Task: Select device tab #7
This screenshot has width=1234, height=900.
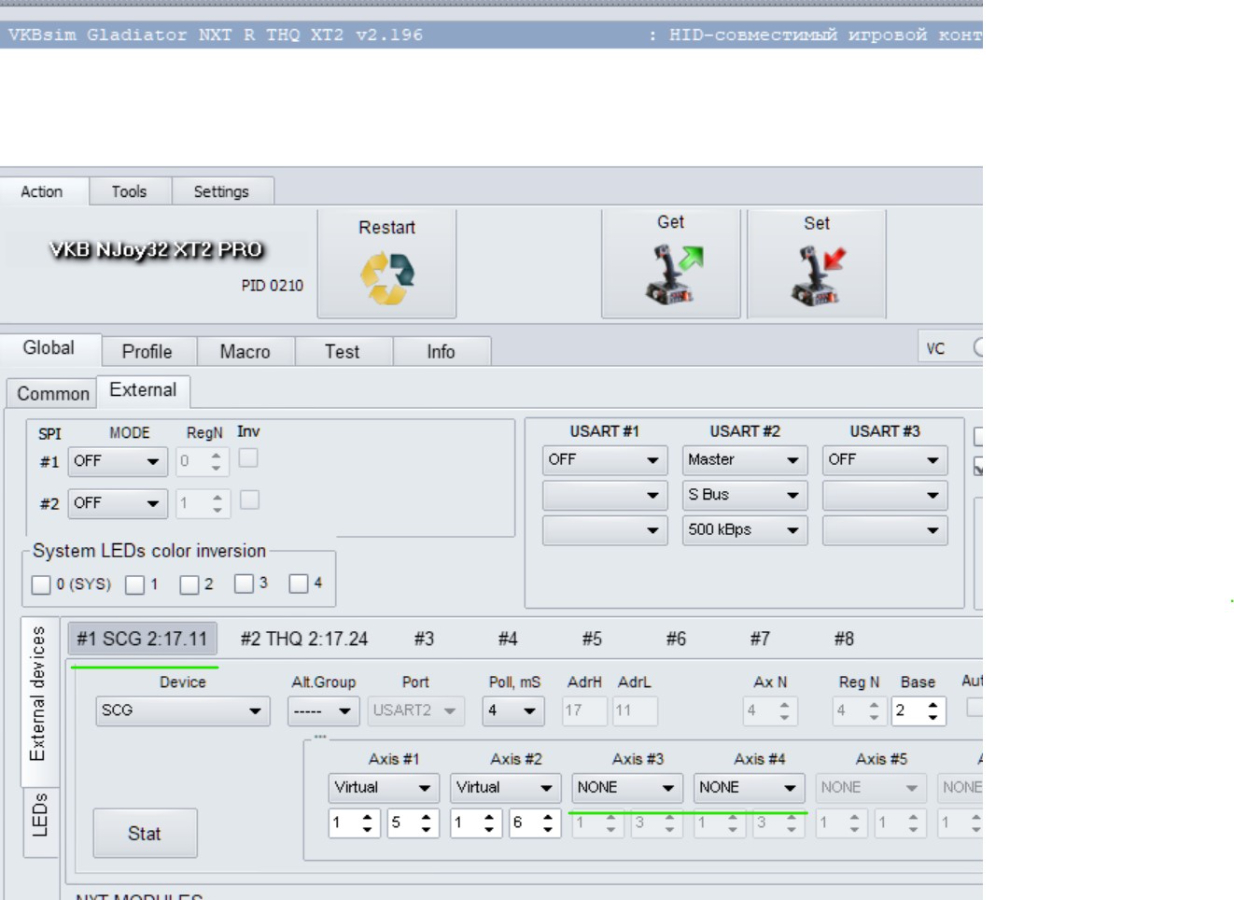Action: 760,639
